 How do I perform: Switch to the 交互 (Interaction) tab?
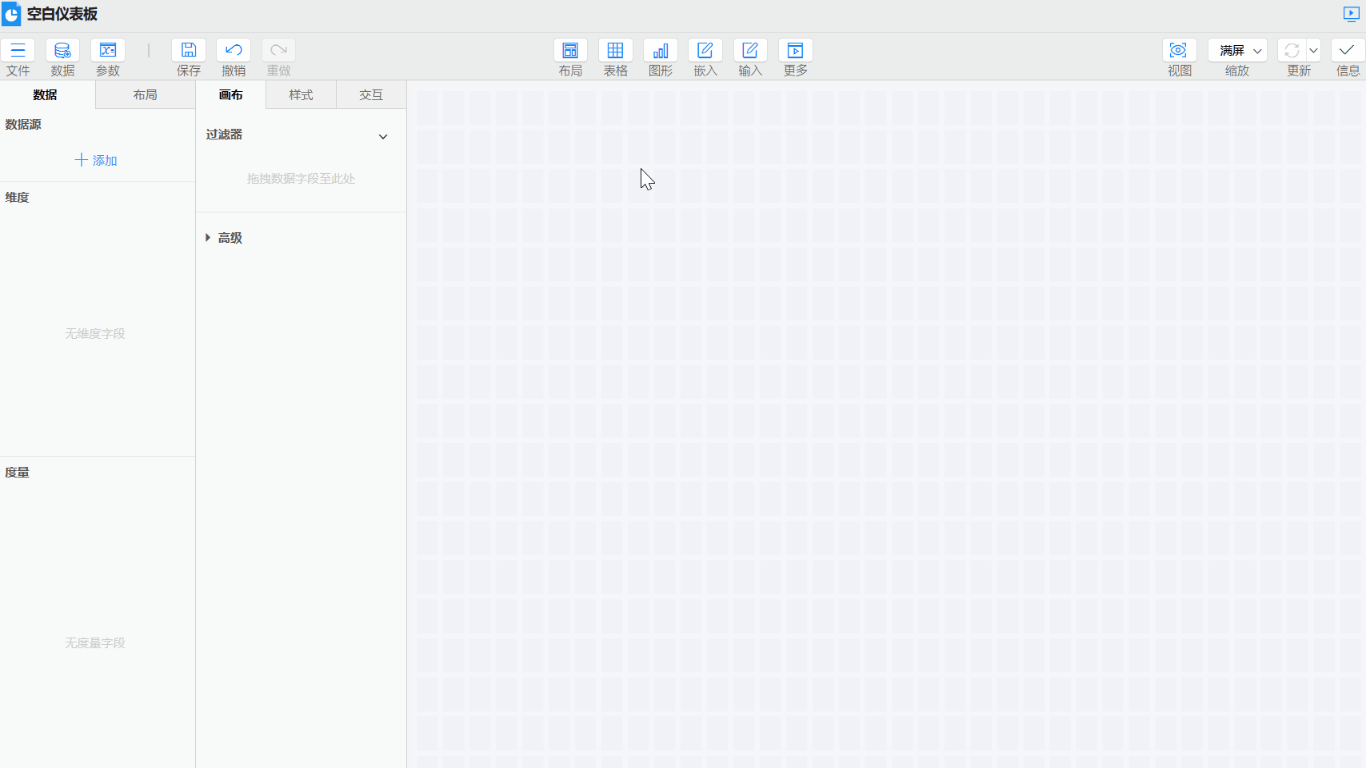point(371,95)
